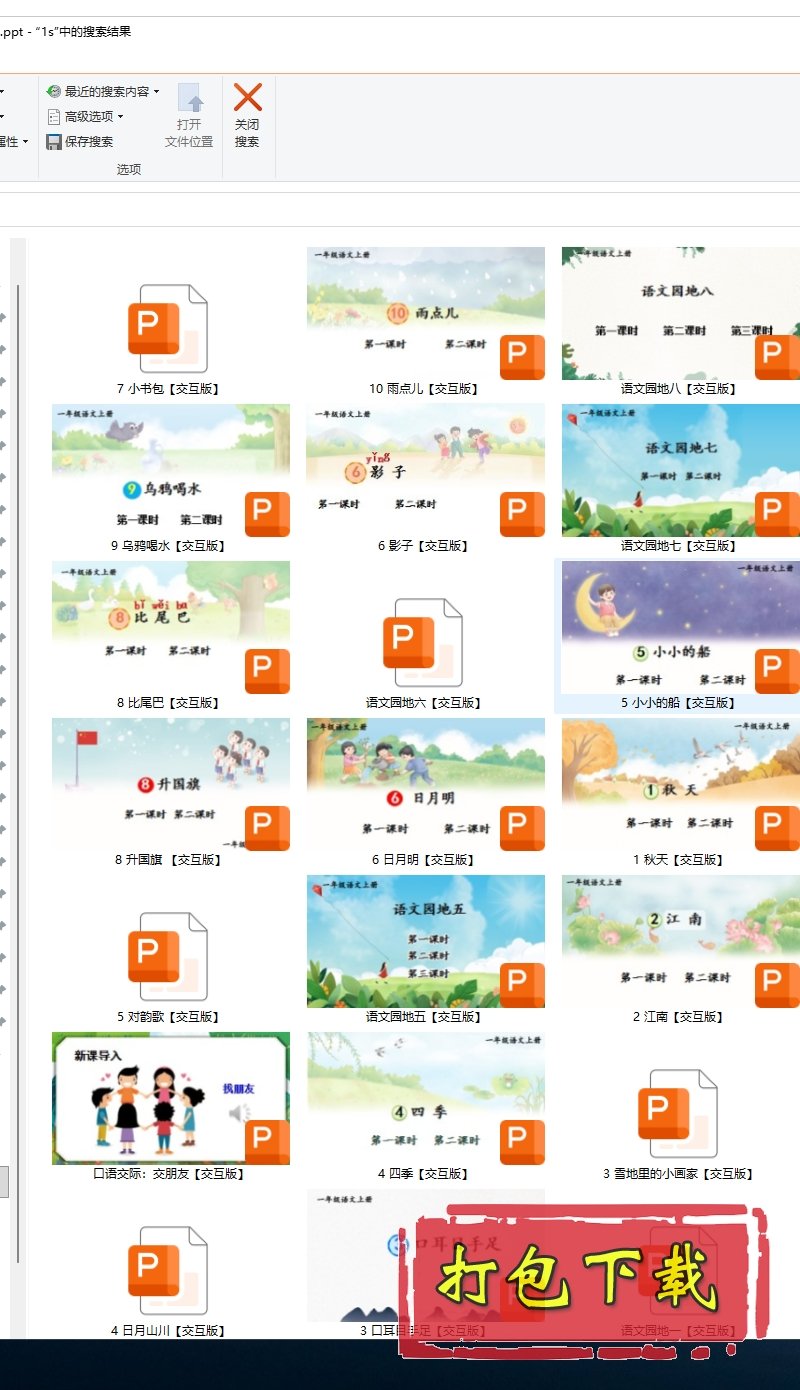The width and height of the screenshot is (800, 1390).
Task: Click the 打包下载 red banner
Action: point(580,1280)
